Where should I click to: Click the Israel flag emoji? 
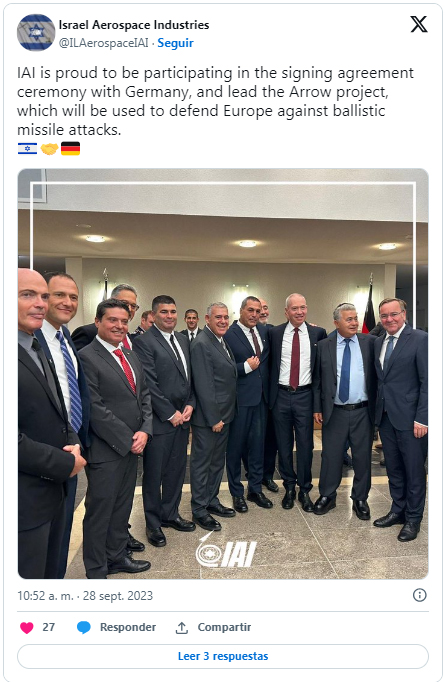(x=27, y=149)
